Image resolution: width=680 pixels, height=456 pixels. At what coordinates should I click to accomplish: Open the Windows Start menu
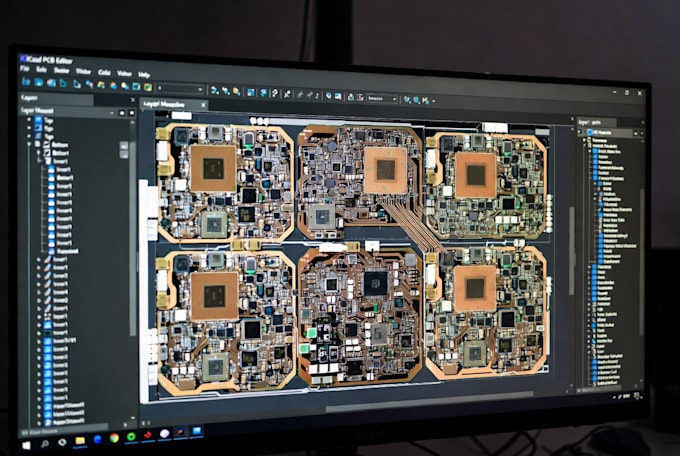pyautogui.click(x=26, y=445)
